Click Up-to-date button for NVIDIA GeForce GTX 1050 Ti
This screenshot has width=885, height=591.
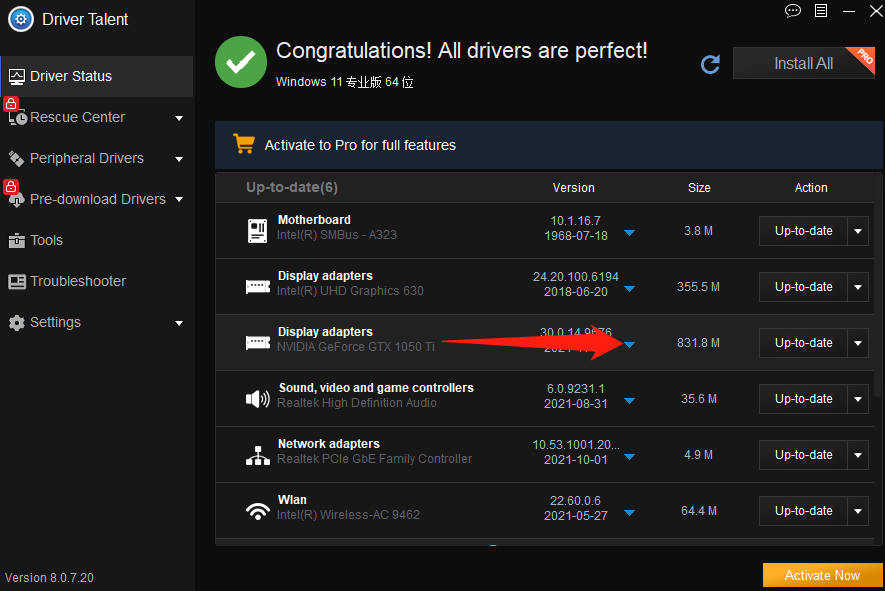pos(803,343)
